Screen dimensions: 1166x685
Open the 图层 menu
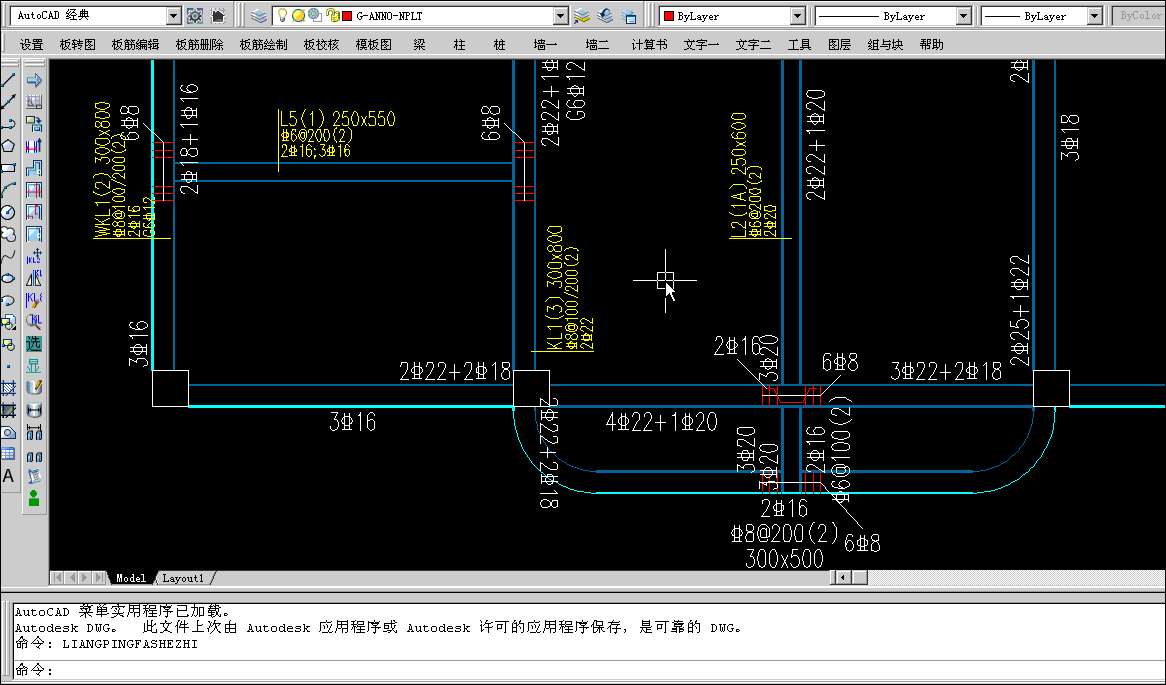tap(840, 45)
